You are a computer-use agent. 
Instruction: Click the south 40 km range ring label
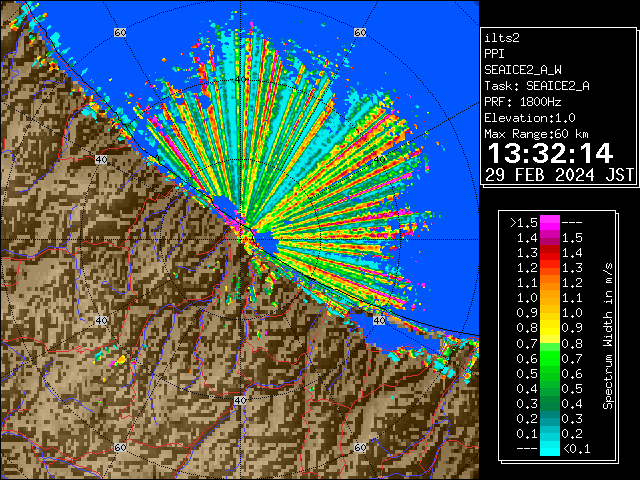[240, 400]
